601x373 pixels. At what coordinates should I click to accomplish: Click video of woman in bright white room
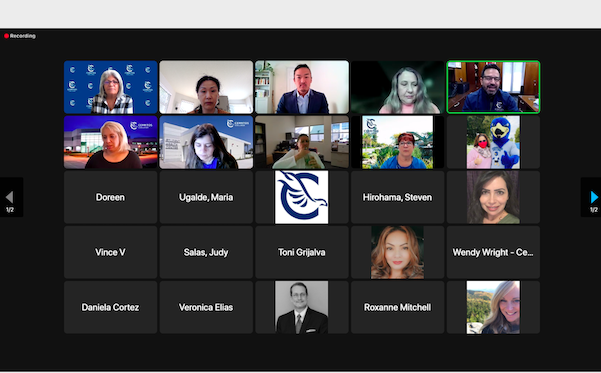tap(206, 87)
